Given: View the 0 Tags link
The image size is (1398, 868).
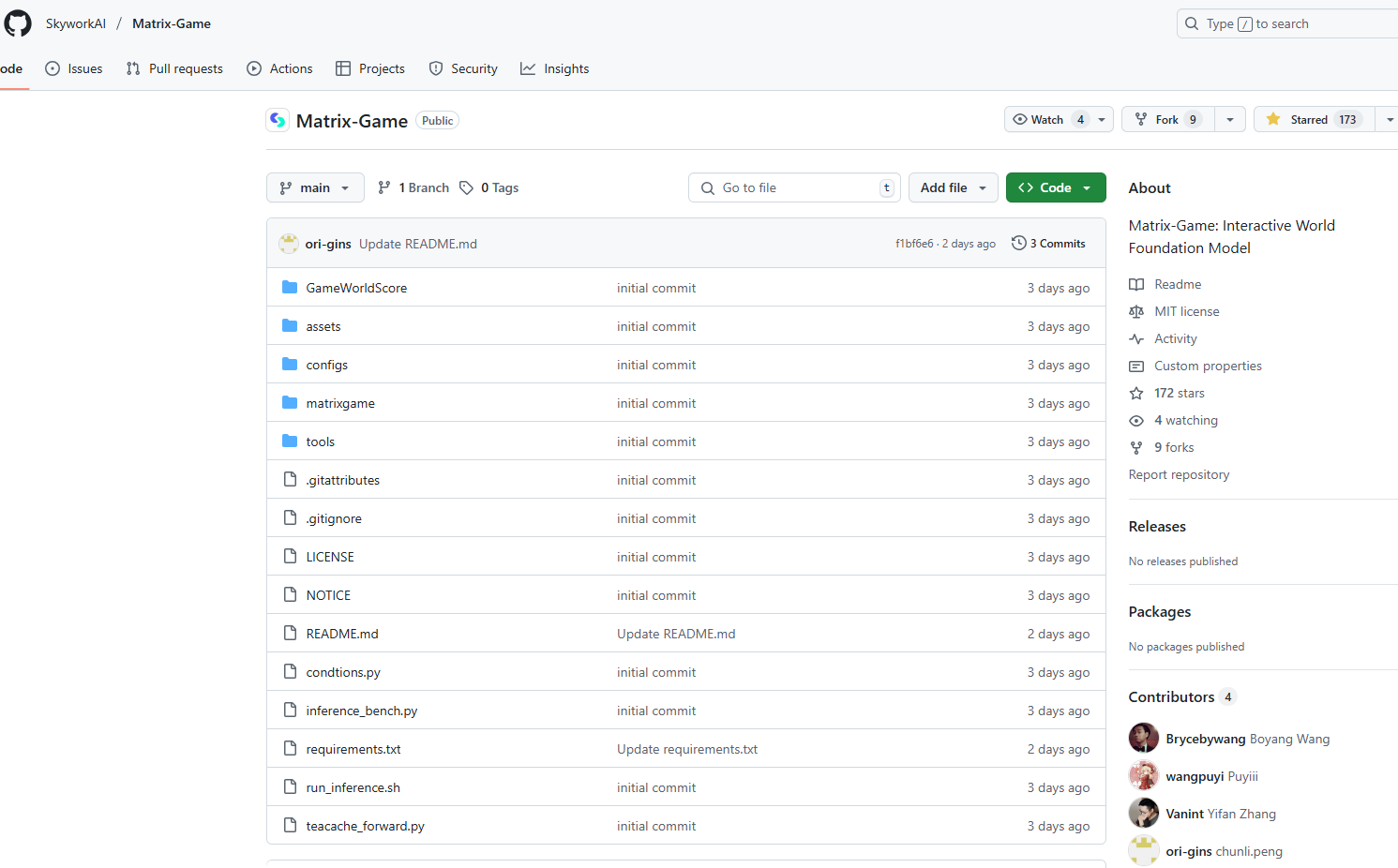Looking at the screenshot, I should [x=489, y=187].
